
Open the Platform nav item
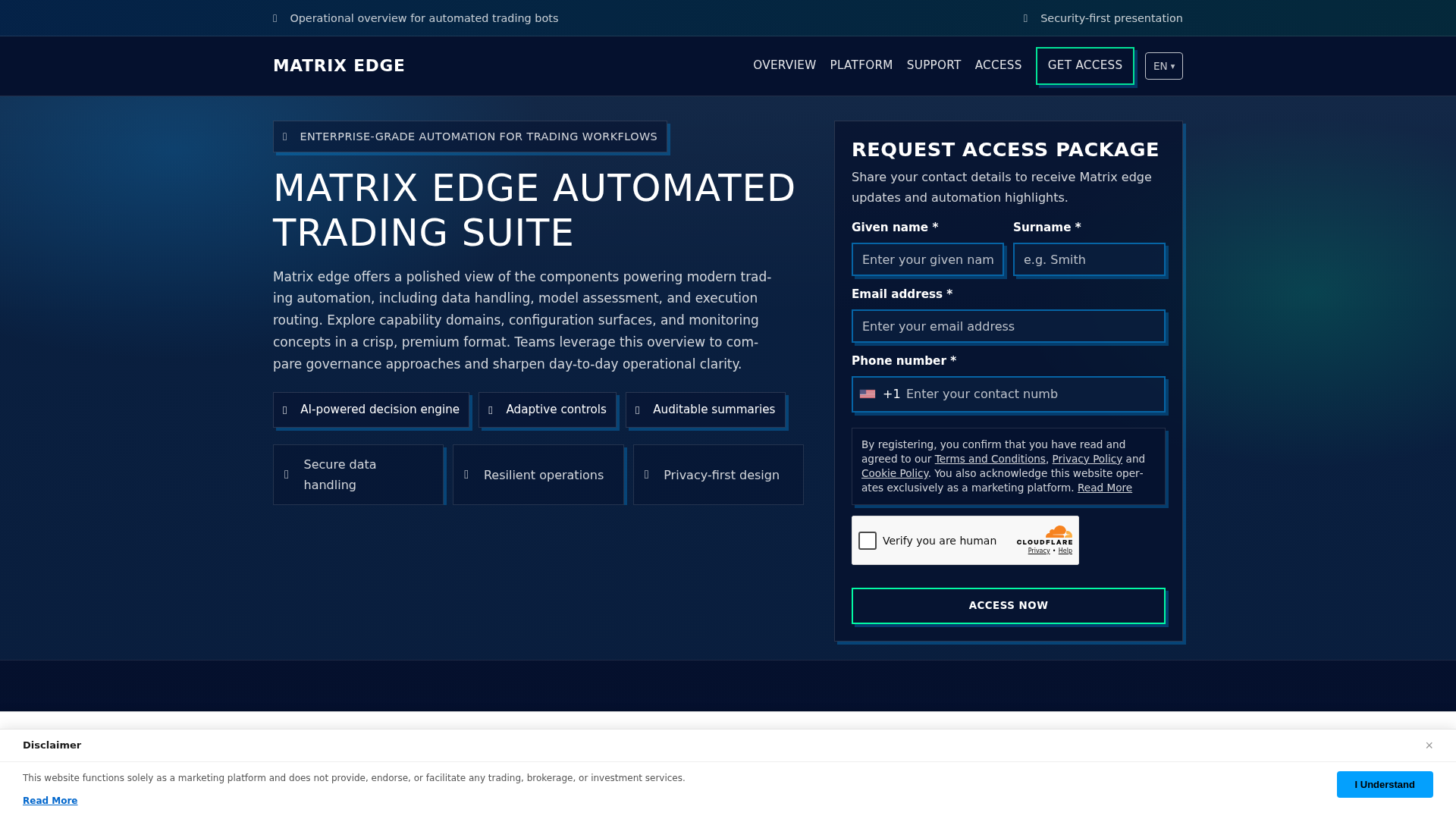coord(861,65)
